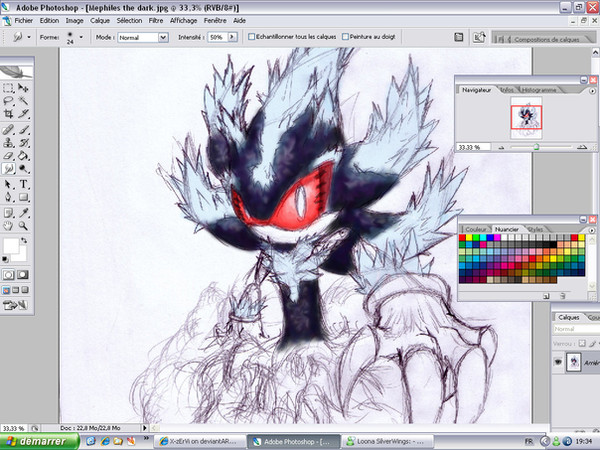Image resolution: width=600 pixels, height=450 pixels.
Task: Select the Lasso tool
Action: [x=8, y=101]
